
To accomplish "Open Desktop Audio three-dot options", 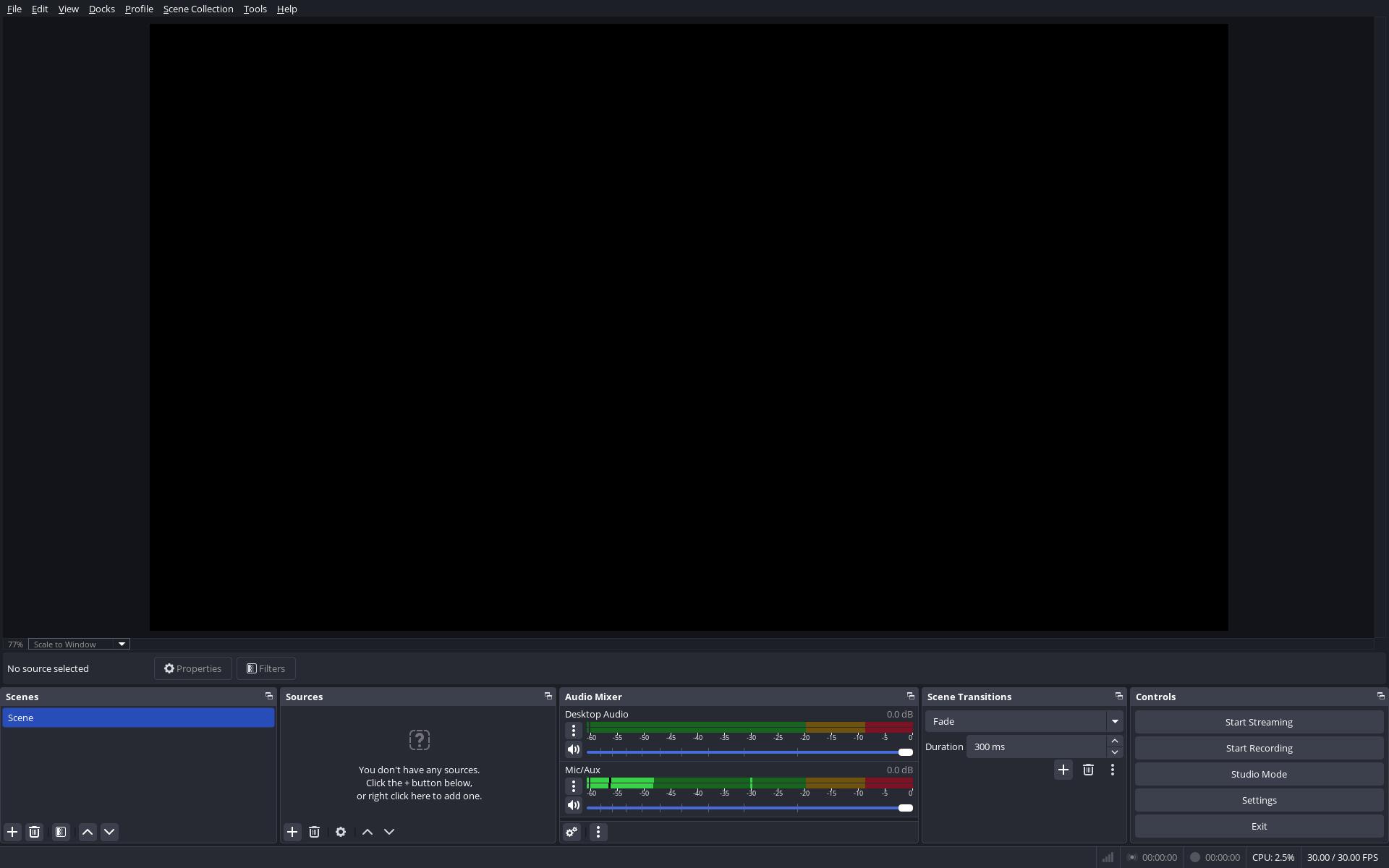I will (x=574, y=731).
